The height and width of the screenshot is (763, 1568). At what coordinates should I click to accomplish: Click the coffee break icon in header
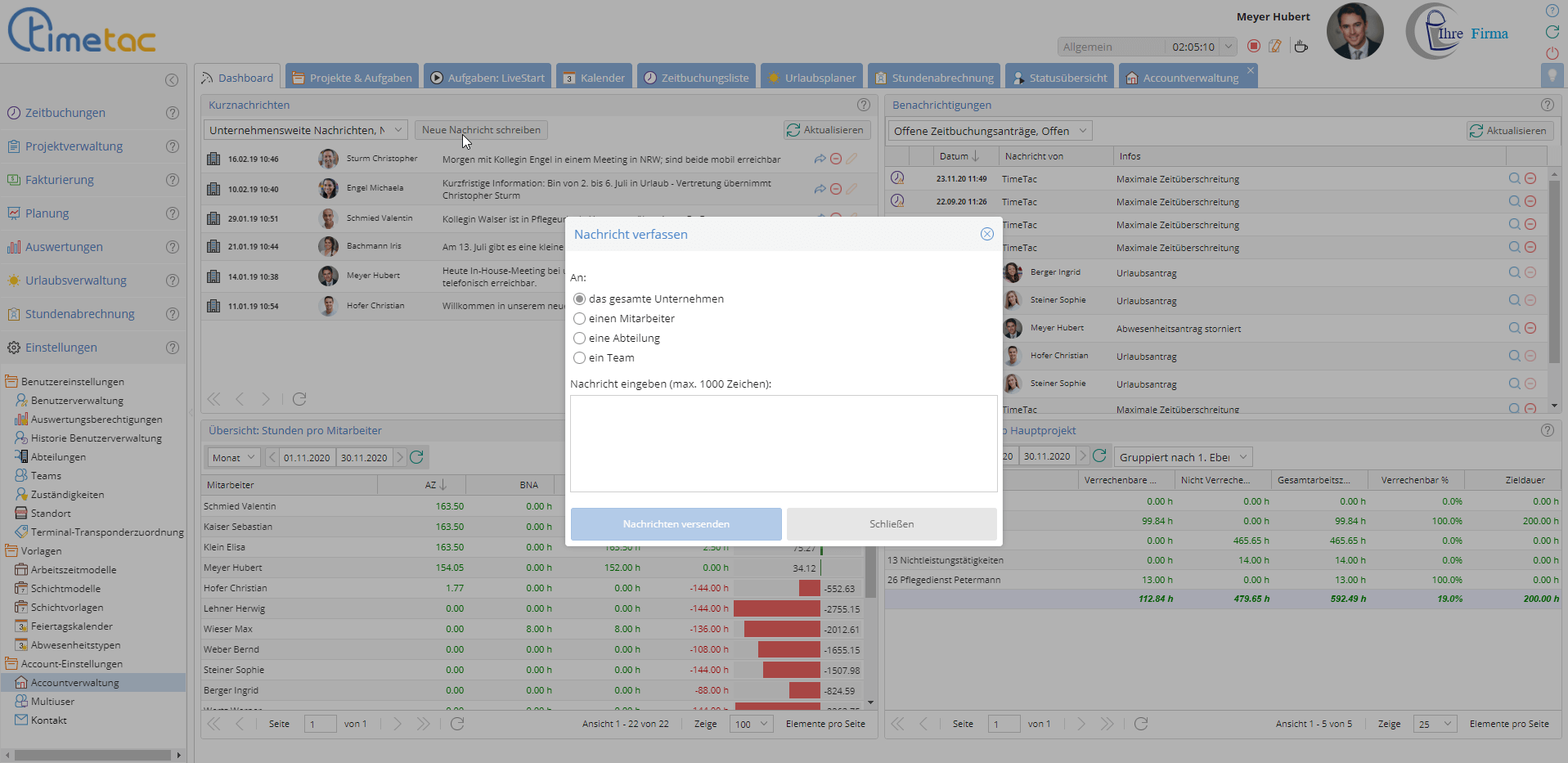(x=1301, y=47)
